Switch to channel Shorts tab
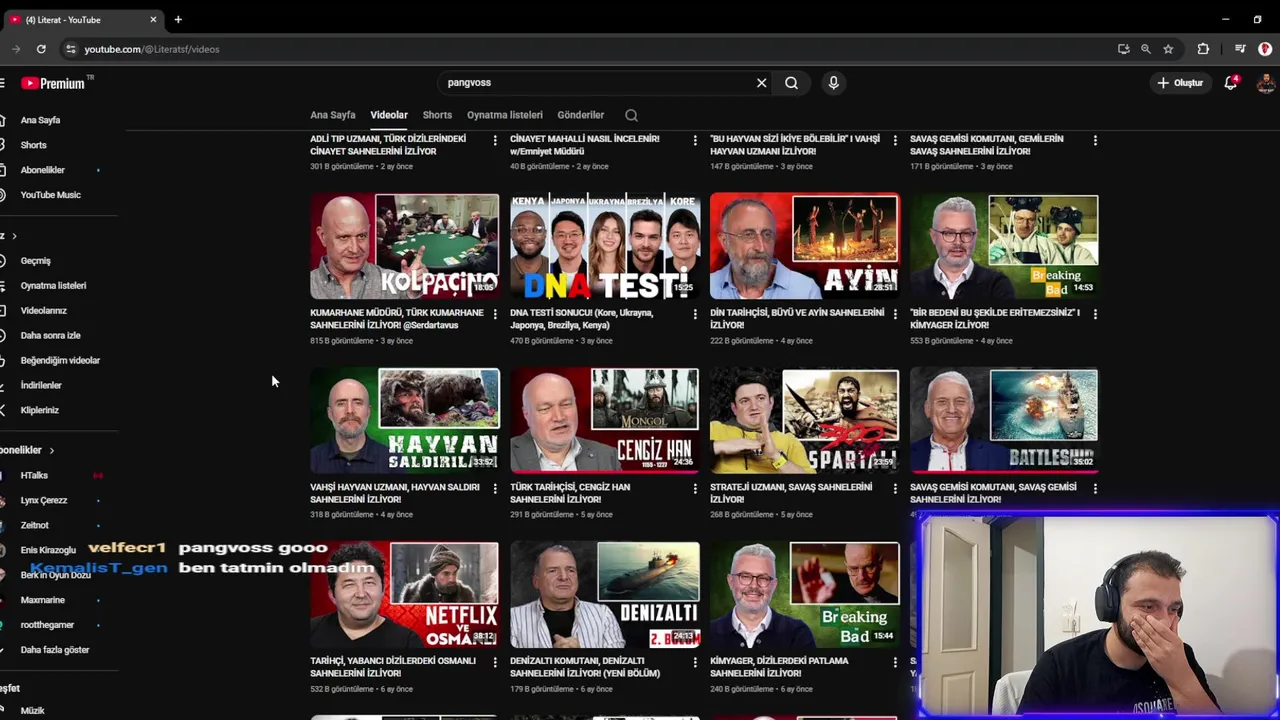Viewport: 1280px width, 720px height. [437, 115]
